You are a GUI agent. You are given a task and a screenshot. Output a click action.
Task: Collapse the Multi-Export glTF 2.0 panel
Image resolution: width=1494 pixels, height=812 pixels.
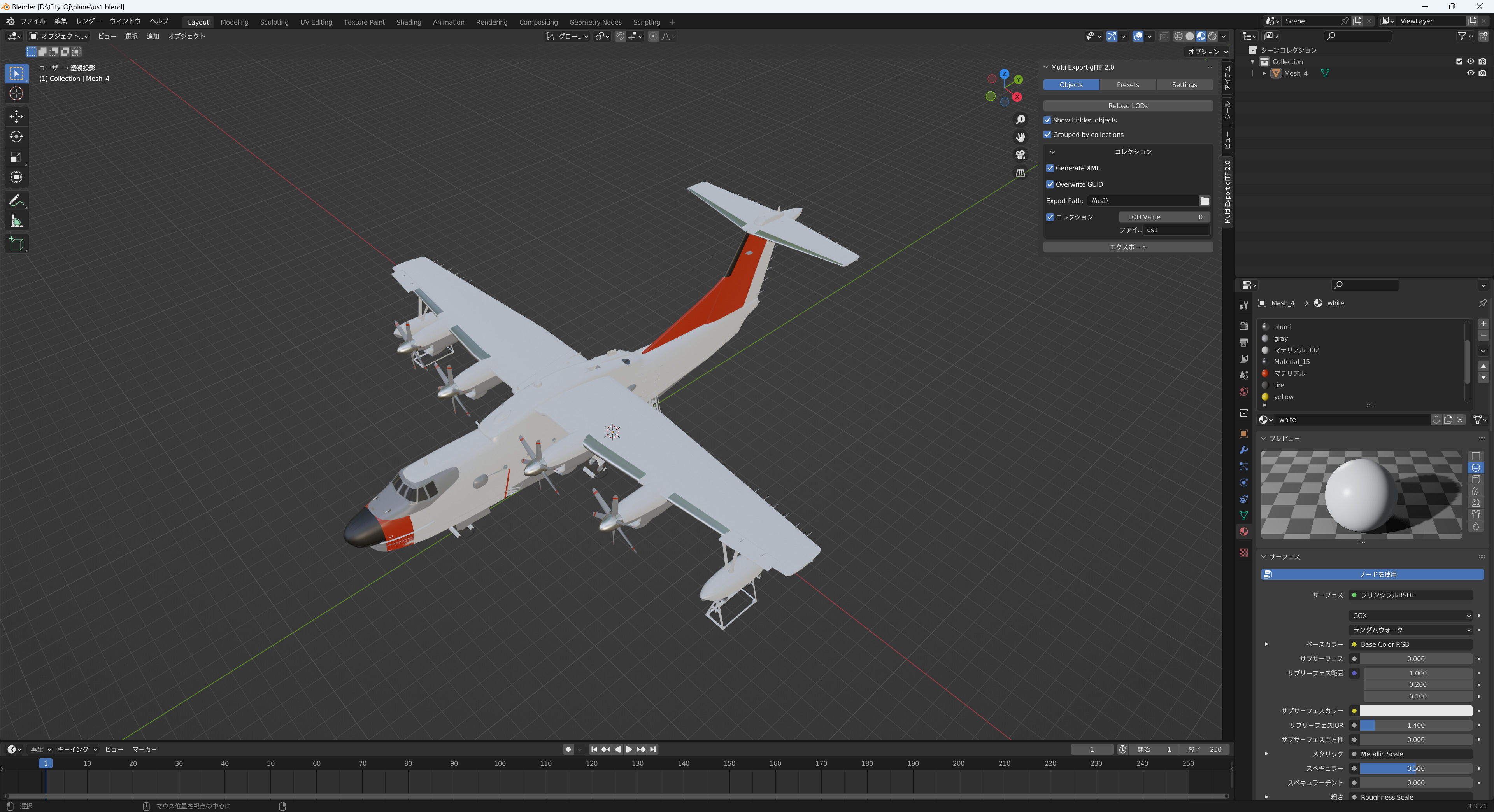1046,67
